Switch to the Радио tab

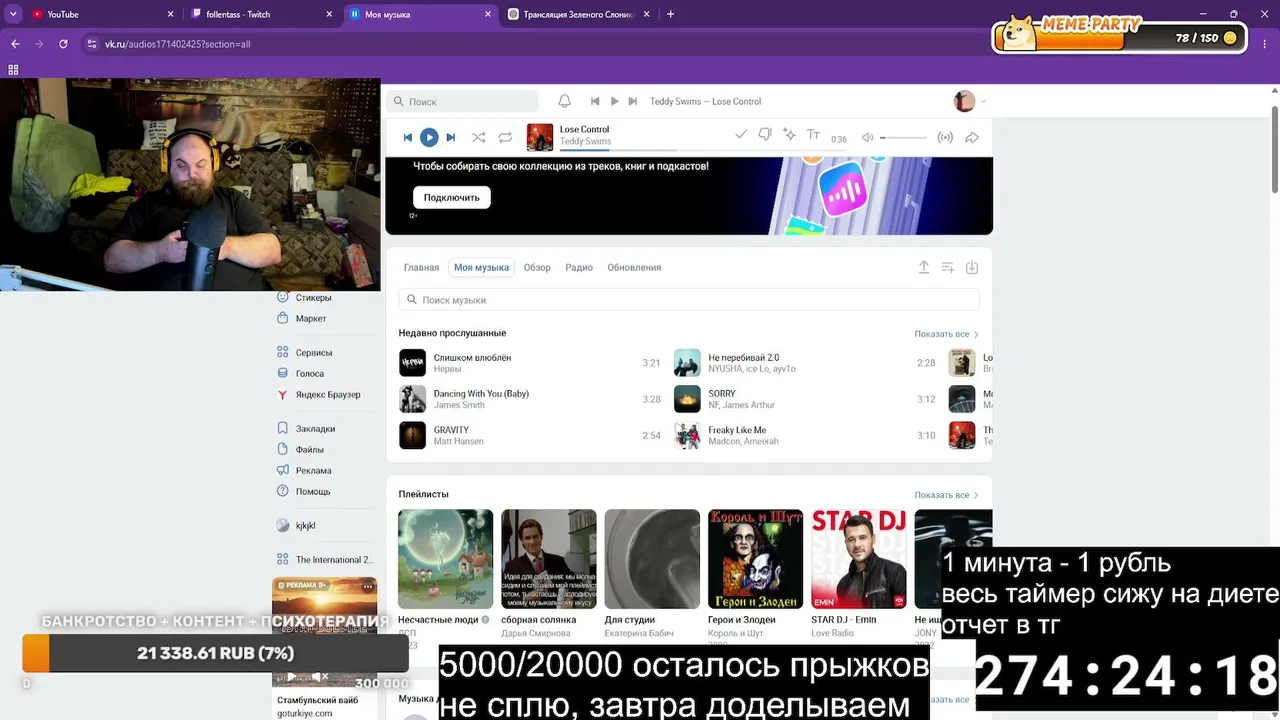tap(579, 267)
